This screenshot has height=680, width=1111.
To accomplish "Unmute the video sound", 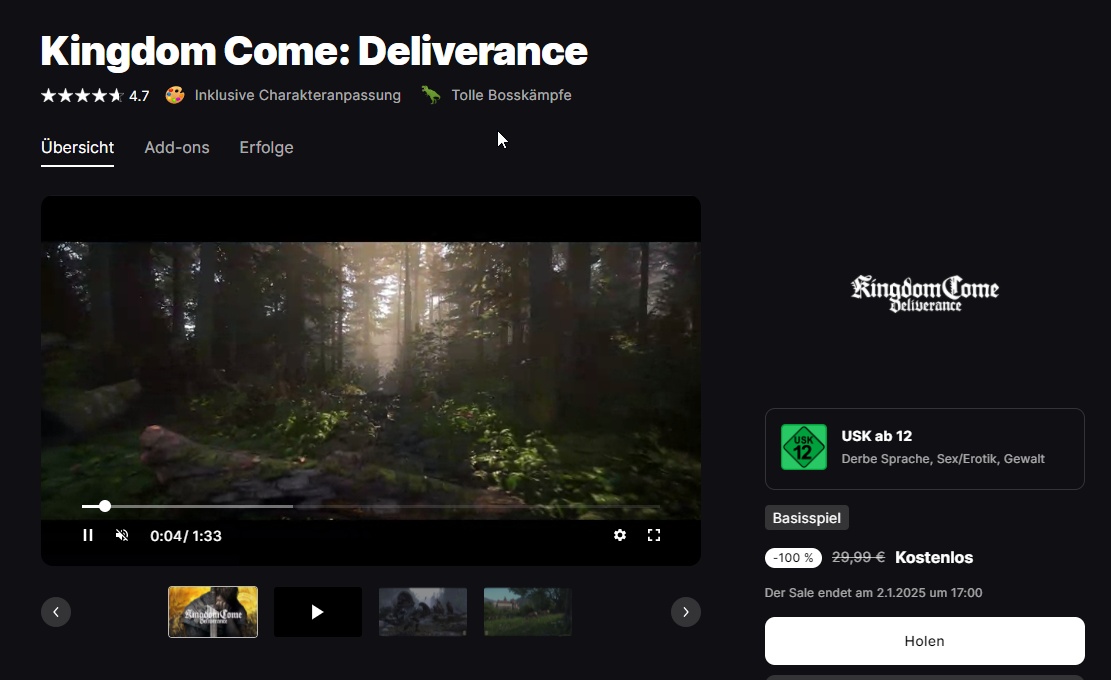I will 122,535.
